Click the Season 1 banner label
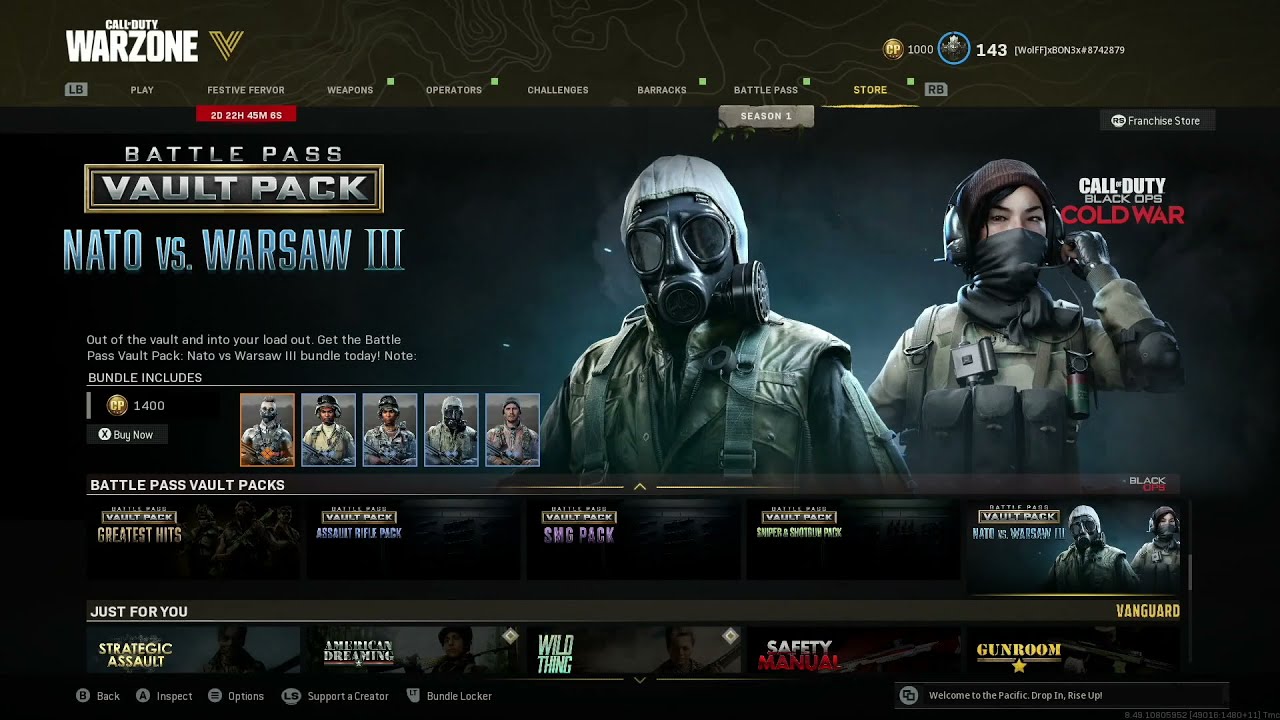The image size is (1280, 720). pos(766,116)
